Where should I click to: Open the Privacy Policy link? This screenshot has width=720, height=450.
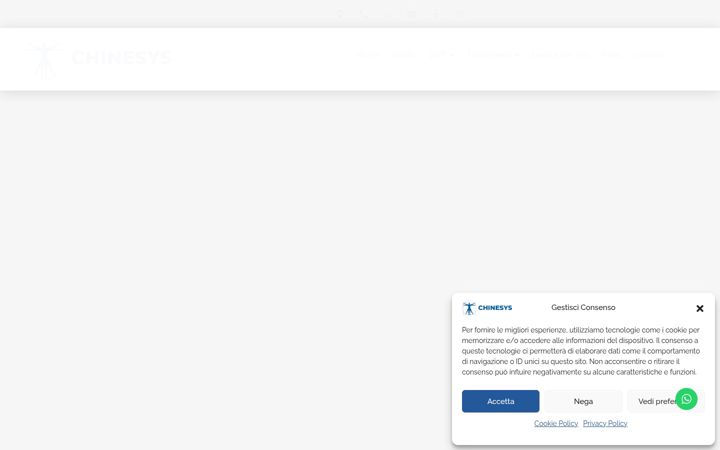pos(605,423)
